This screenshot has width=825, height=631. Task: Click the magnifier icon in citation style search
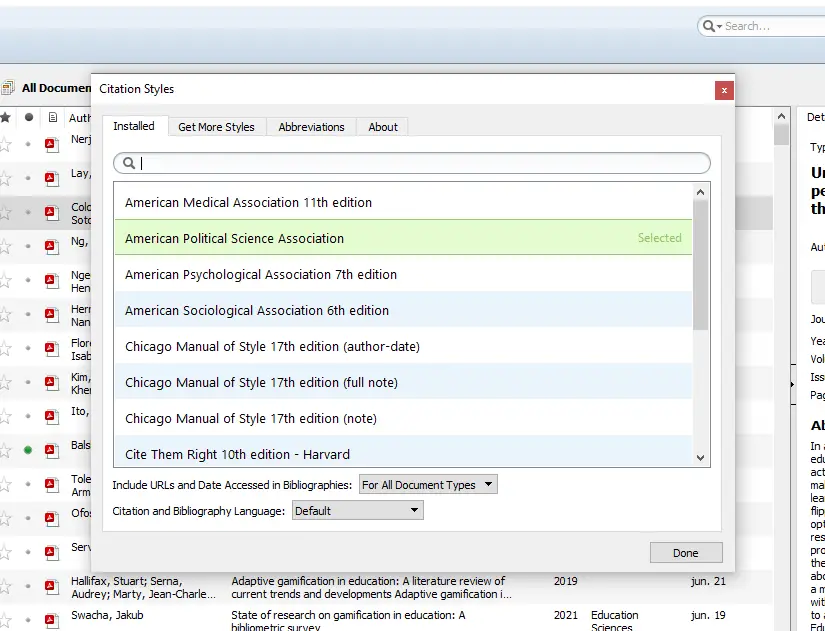coord(129,163)
